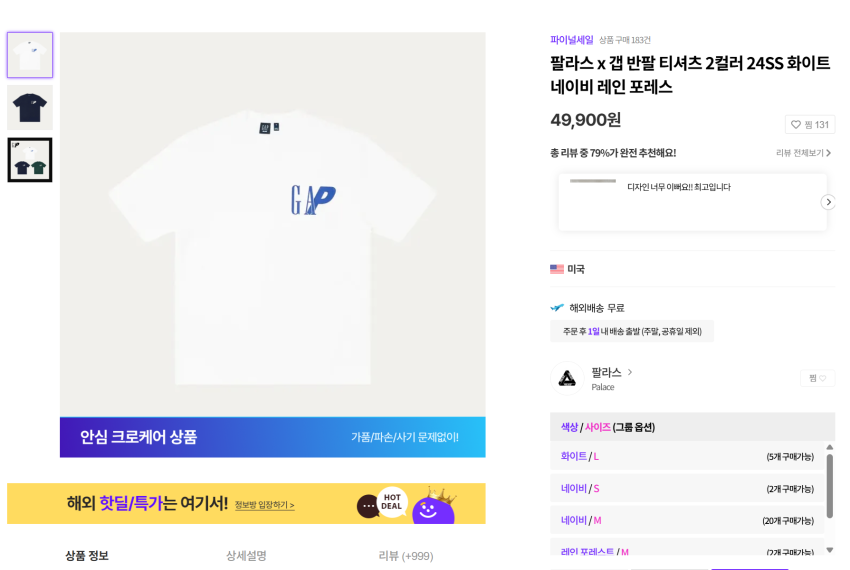This screenshot has height=570, width=850.
Task: Open the 파이널세일 category link
Action: click(571, 40)
